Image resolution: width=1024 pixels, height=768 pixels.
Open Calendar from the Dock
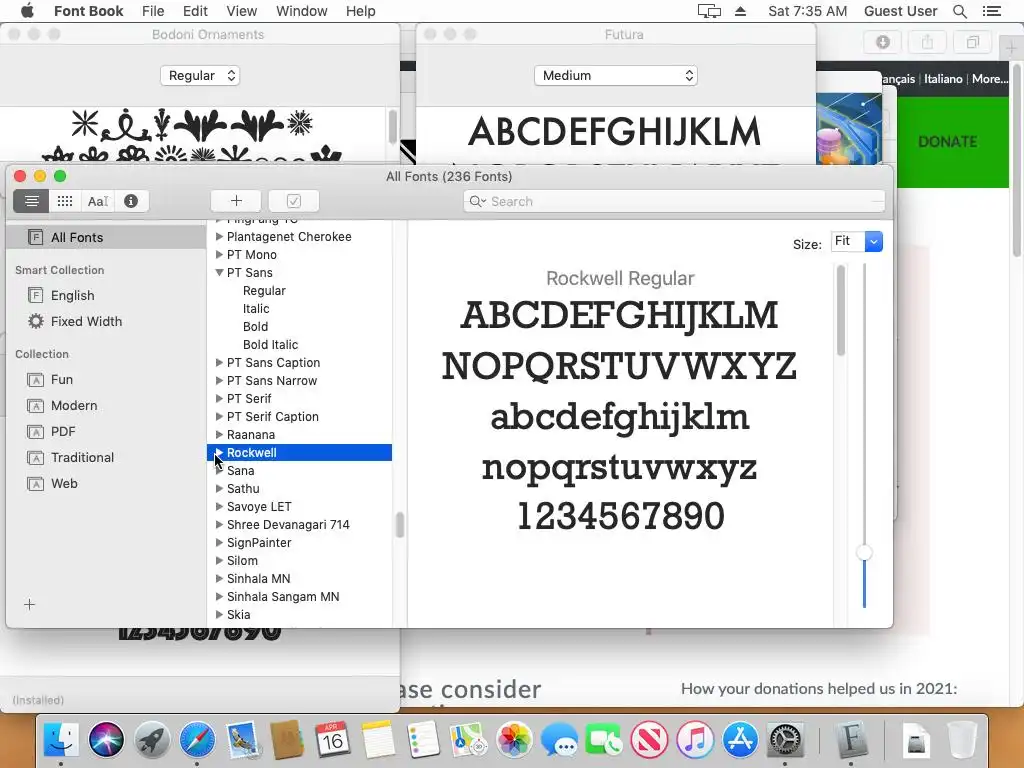click(332, 739)
